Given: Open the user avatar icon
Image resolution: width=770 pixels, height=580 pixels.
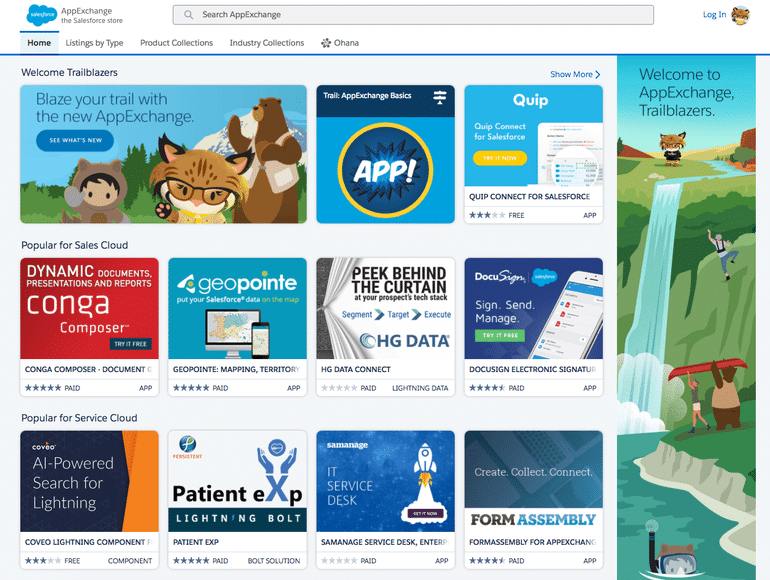Looking at the screenshot, I should (741, 15).
